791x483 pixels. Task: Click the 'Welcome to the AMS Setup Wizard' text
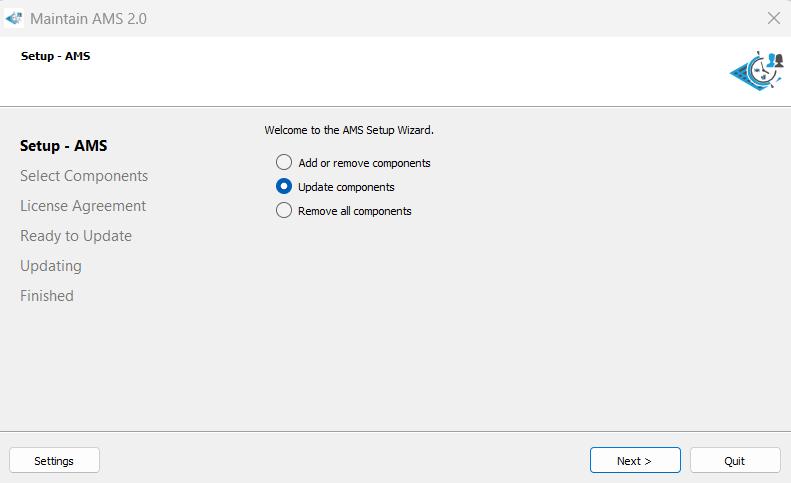[349, 130]
